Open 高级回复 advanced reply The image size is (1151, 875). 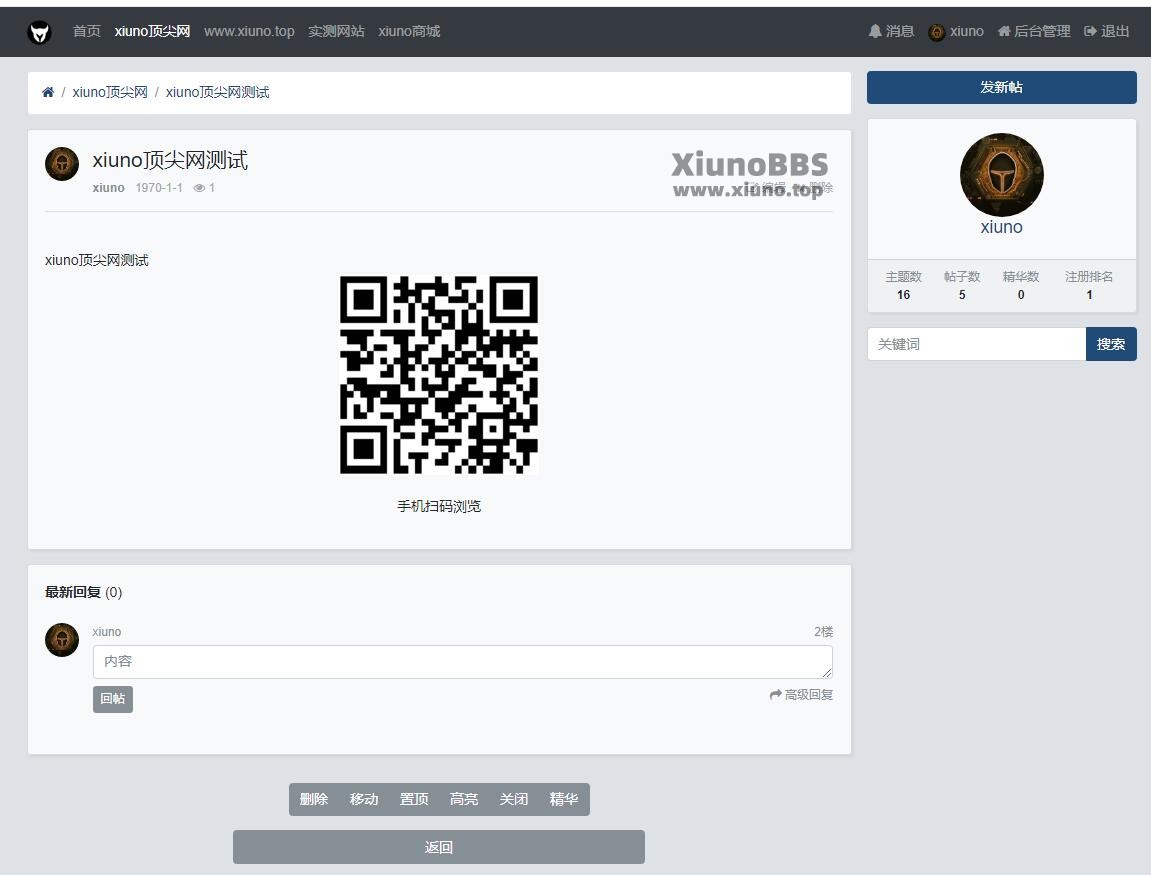click(x=801, y=694)
